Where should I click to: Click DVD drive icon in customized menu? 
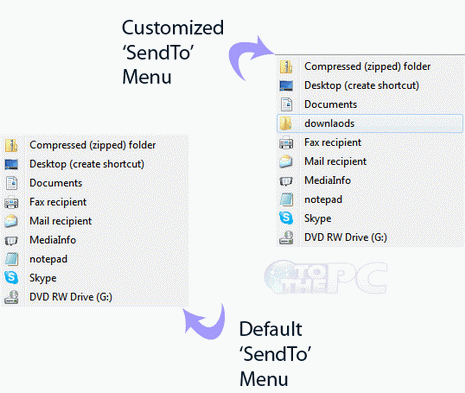pyautogui.click(x=286, y=238)
